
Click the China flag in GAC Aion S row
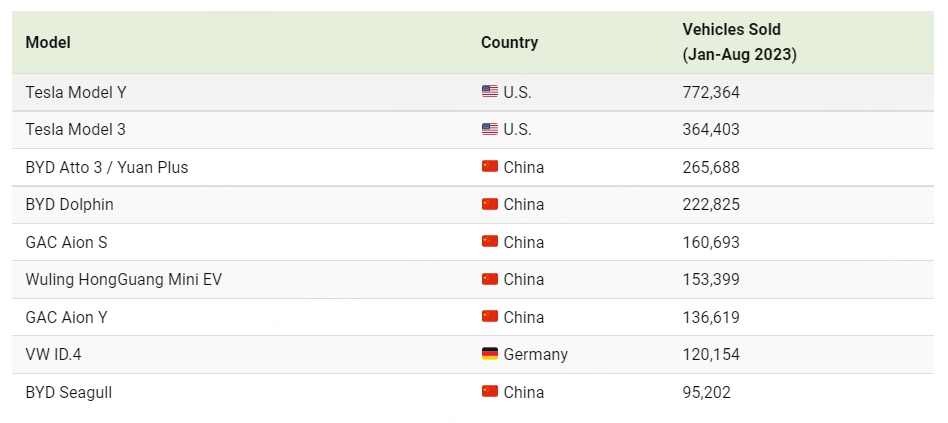click(490, 242)
